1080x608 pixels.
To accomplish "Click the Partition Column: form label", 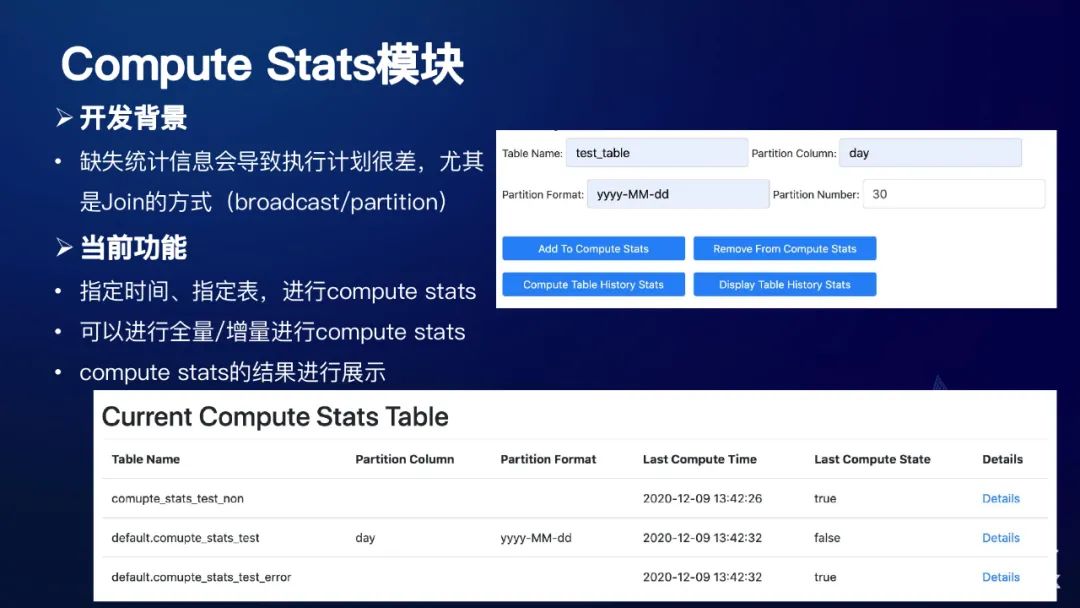I will (x=793, y=154).
